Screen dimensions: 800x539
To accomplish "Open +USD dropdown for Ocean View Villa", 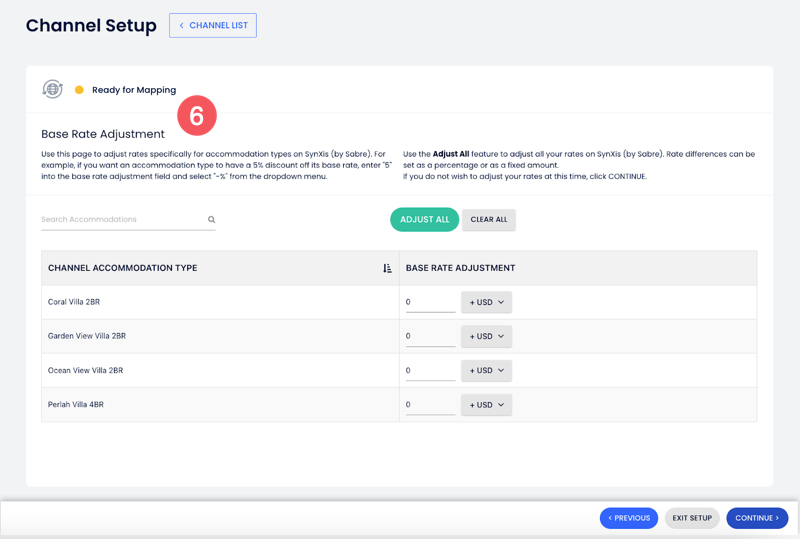I will click(486, 371).
